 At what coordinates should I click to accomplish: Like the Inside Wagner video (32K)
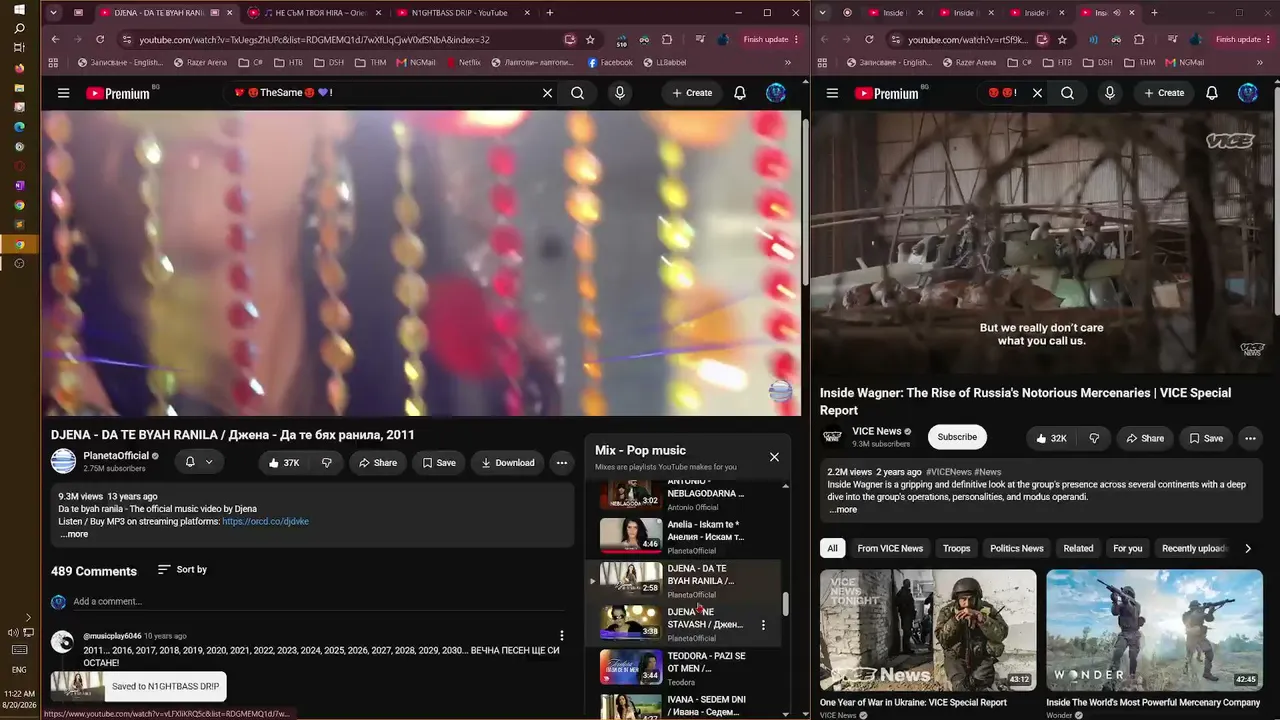(1051, 438)
